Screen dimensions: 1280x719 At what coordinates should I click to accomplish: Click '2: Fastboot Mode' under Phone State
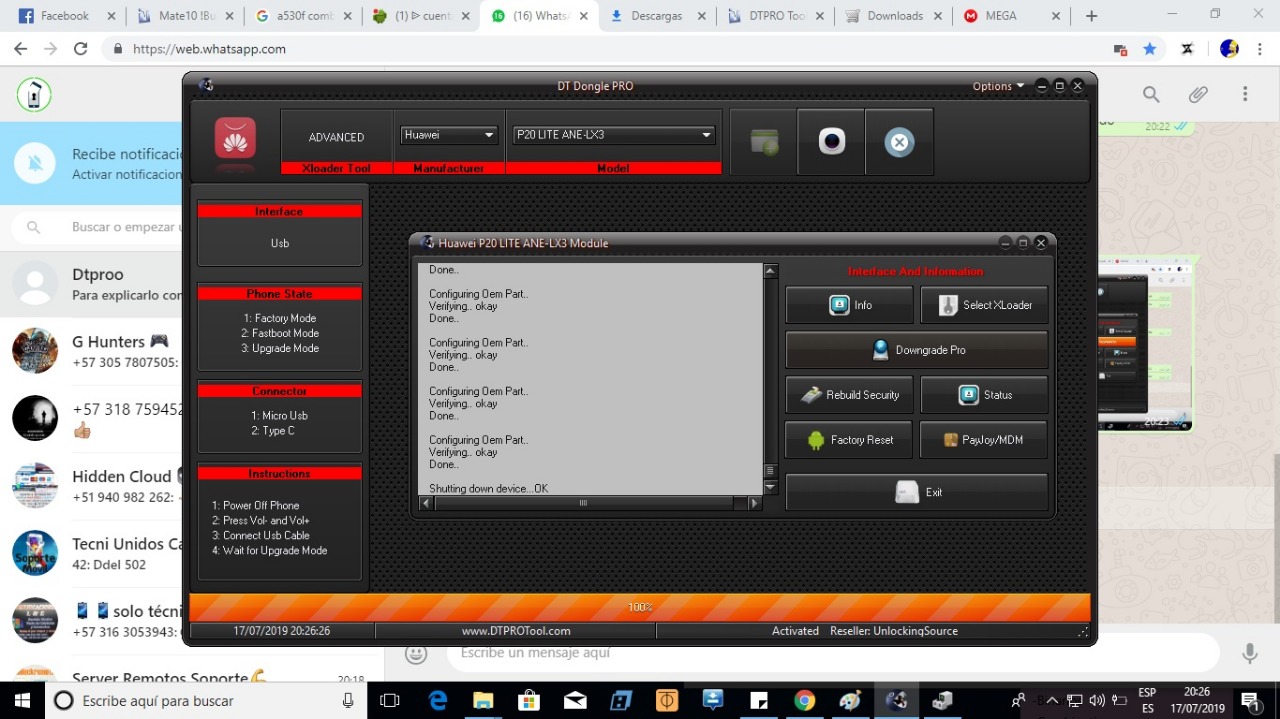280,333
